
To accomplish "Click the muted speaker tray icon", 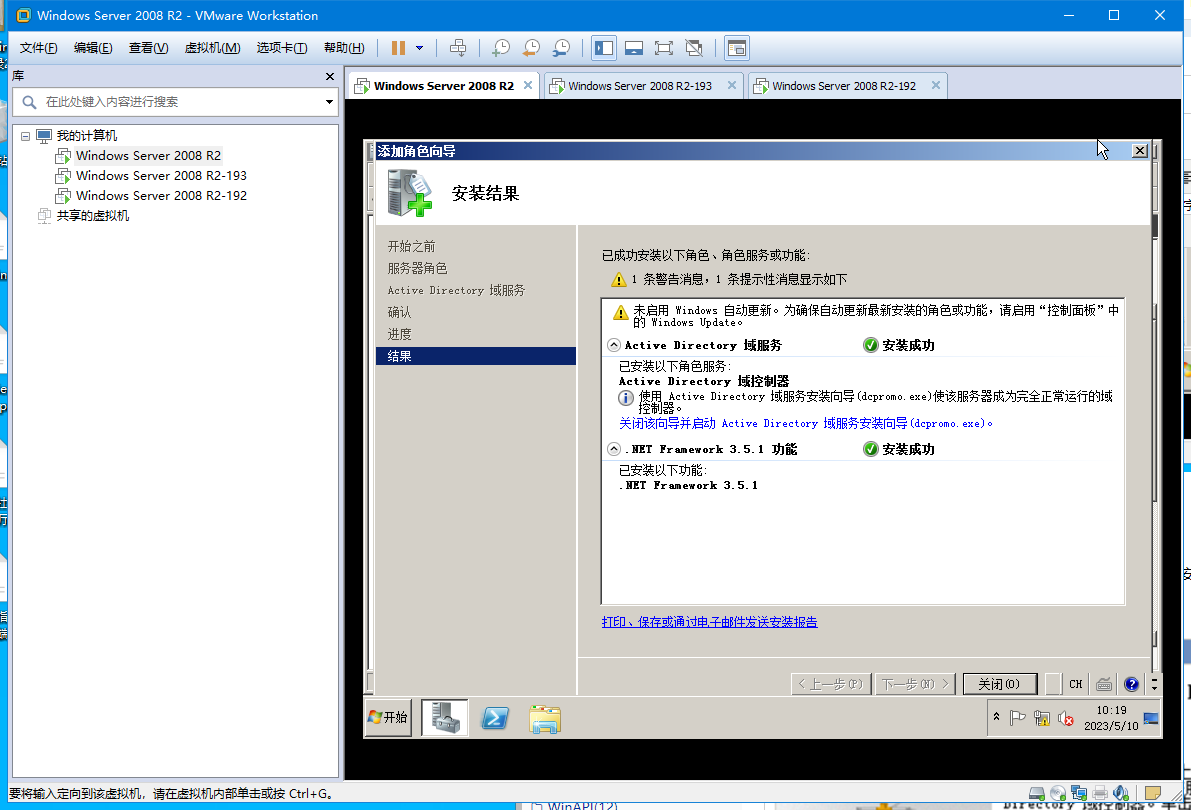I will coord(1066,718).
